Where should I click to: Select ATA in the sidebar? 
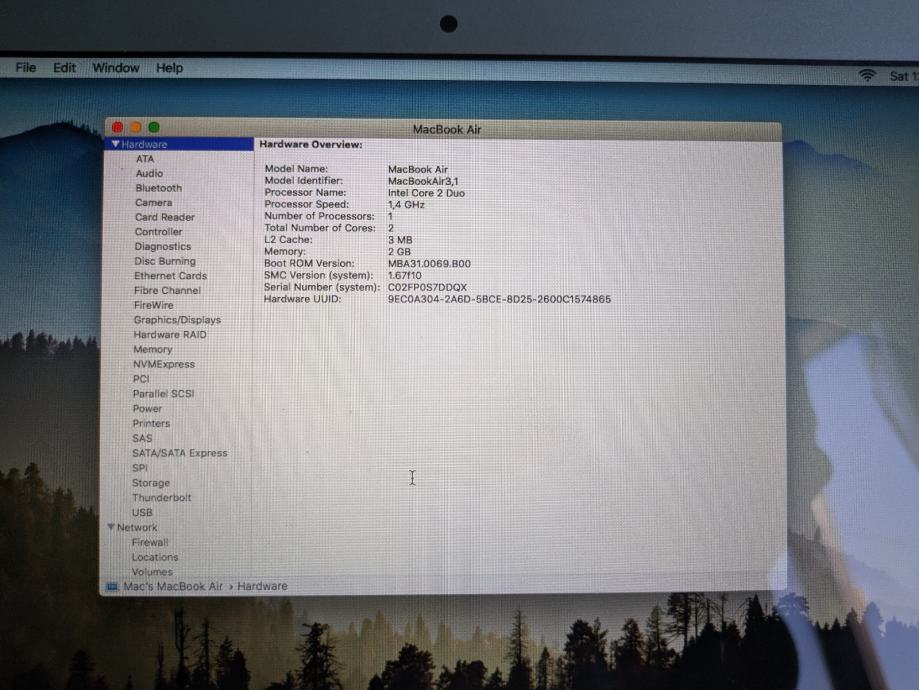145,159
